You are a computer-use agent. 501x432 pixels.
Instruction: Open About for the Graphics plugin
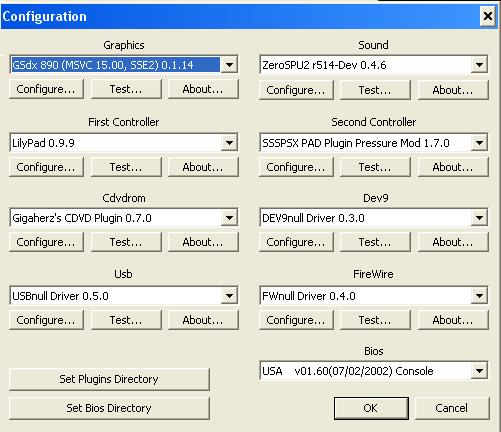click(203, 89)
